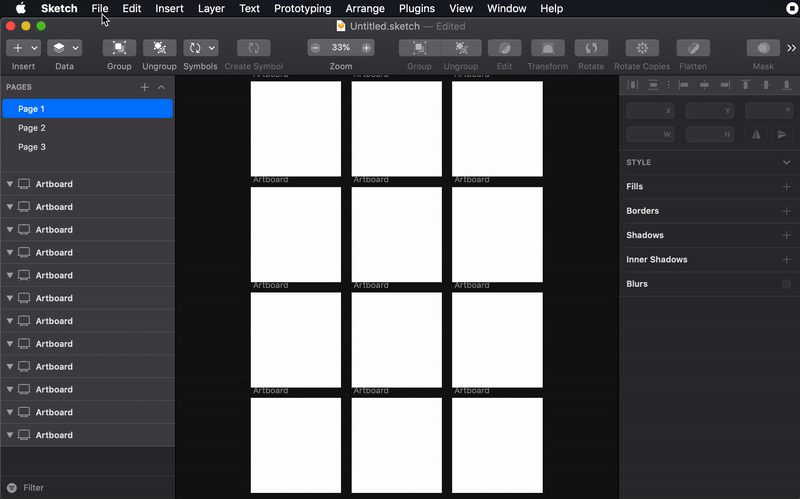Add a new Fills entry
The width and height of the screenshot is (800, 499).
(786, 187)
